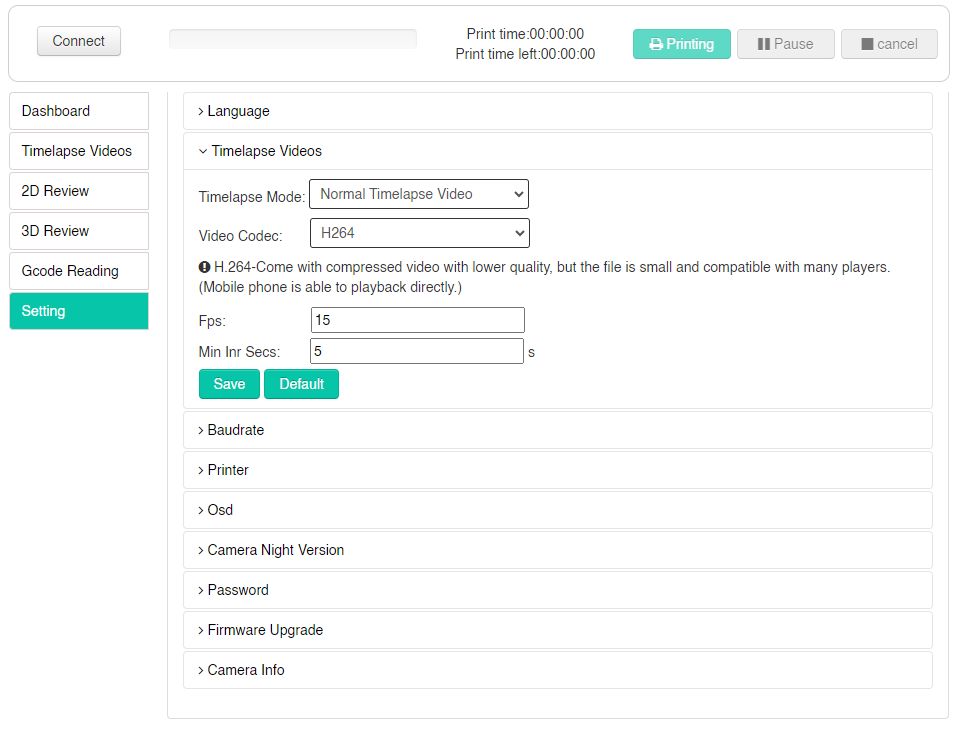The width and height of the screenshot is (971, 738).
Task: Click the Min Inr Secs field
Action: point(417,351)
